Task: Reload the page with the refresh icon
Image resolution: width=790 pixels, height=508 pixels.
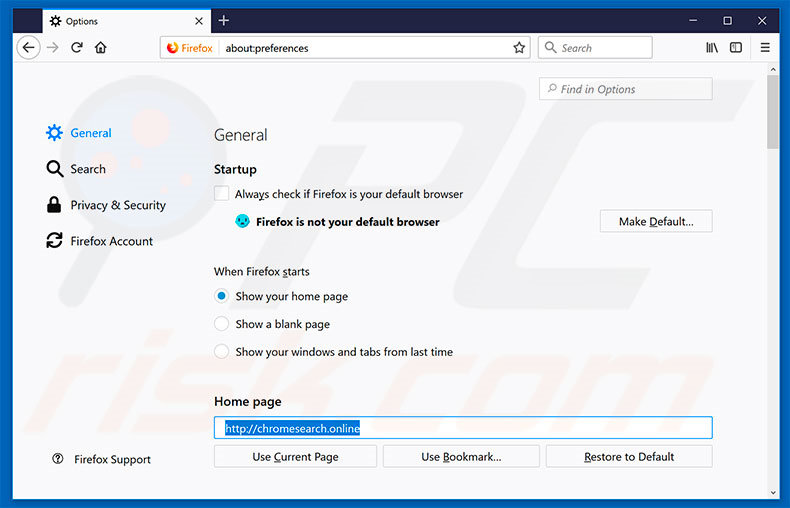Action: 77,48
